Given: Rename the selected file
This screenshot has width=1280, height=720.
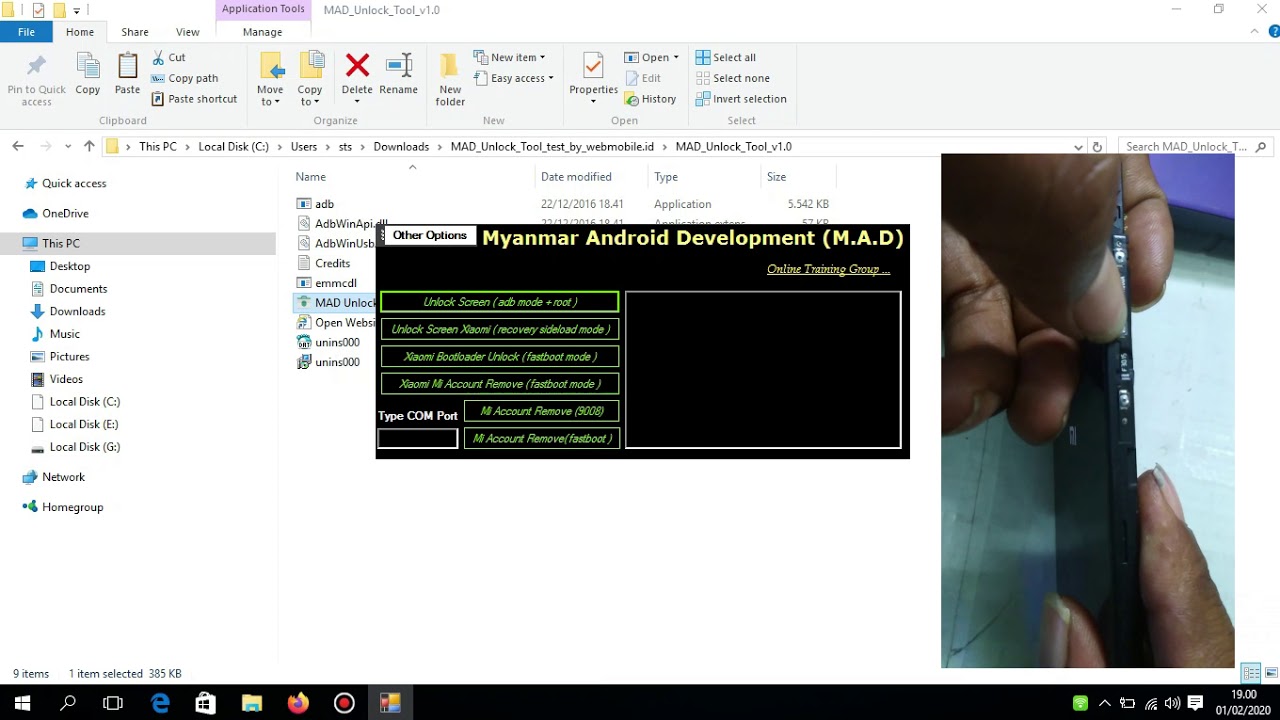Looking at the screenshot, I should [398, 75].
